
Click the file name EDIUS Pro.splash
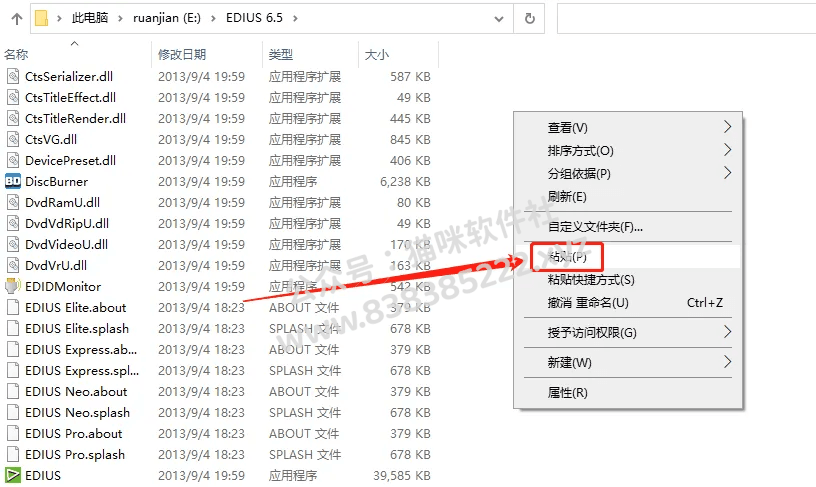tap(75, 455)
